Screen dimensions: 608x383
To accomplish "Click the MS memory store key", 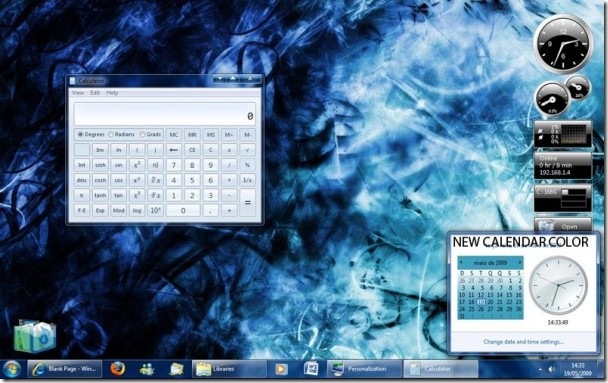I will tap(211, 135).
